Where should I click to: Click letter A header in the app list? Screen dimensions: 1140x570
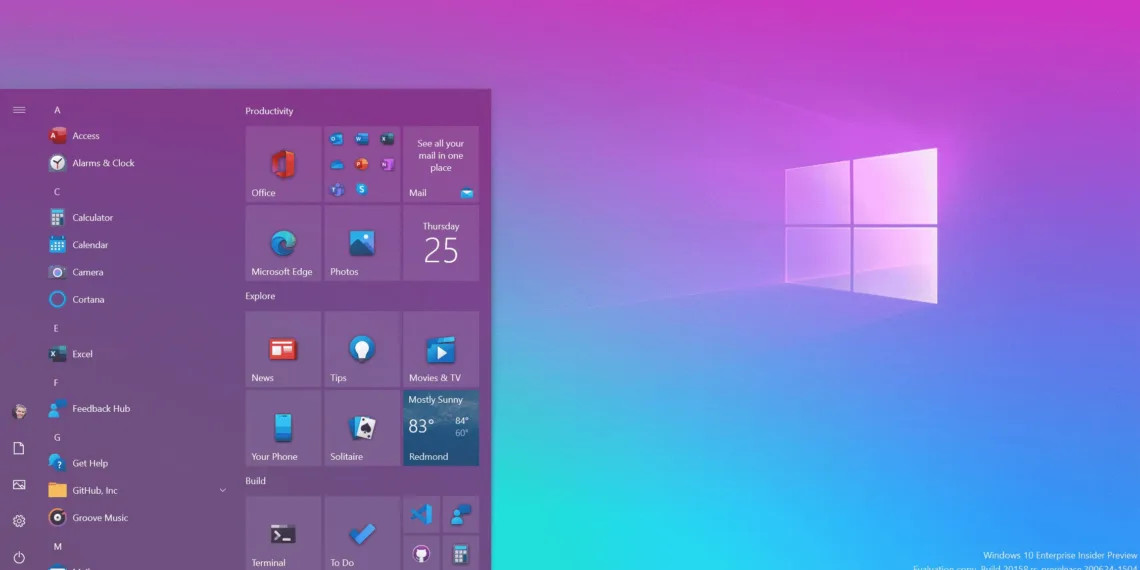[x=57, y=110]
